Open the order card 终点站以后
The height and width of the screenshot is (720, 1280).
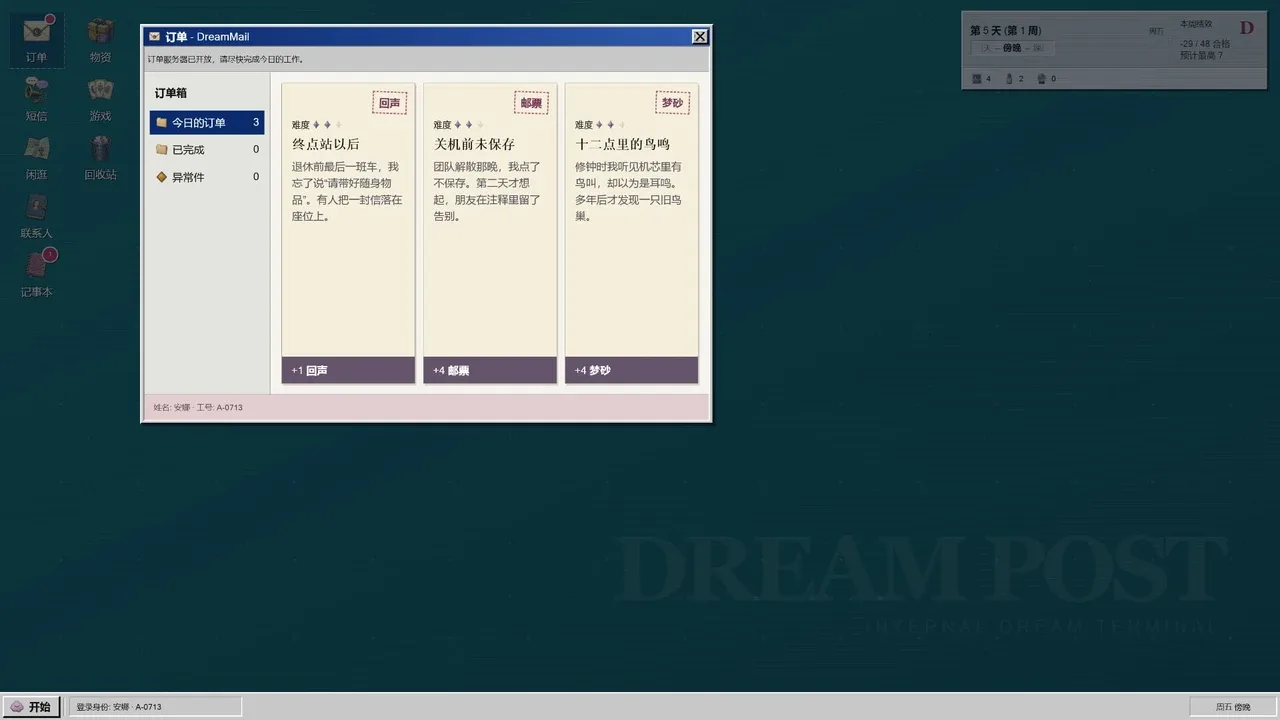(x=348, y=233)
